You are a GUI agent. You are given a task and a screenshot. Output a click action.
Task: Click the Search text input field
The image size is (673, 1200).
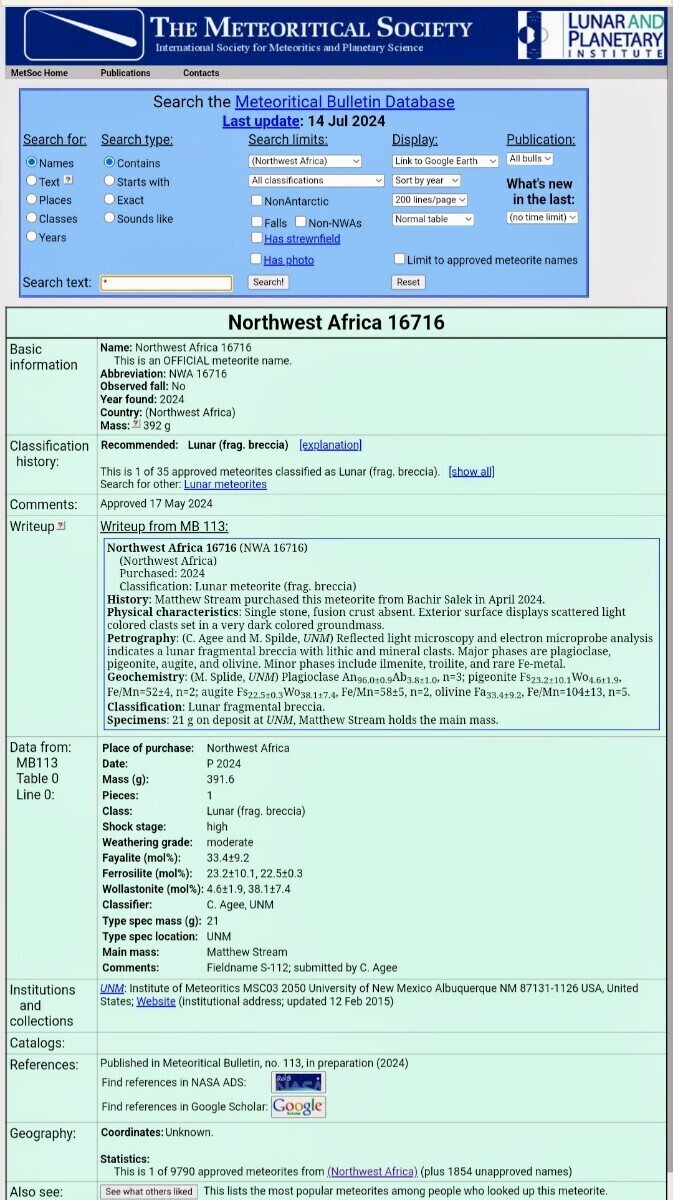[166, 283]
